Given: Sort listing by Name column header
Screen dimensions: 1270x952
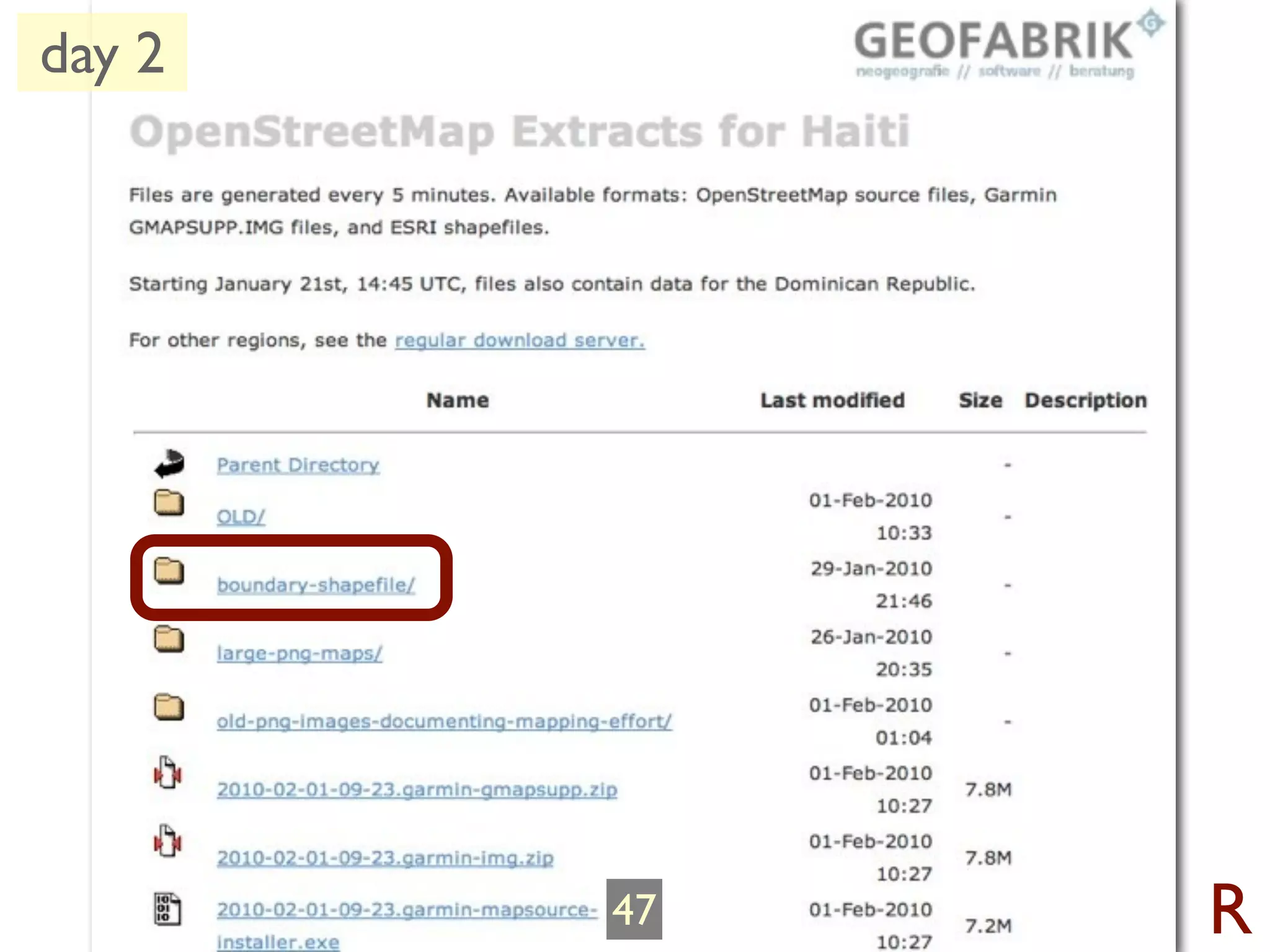Looking at the screenshot, I should [458, 400].
